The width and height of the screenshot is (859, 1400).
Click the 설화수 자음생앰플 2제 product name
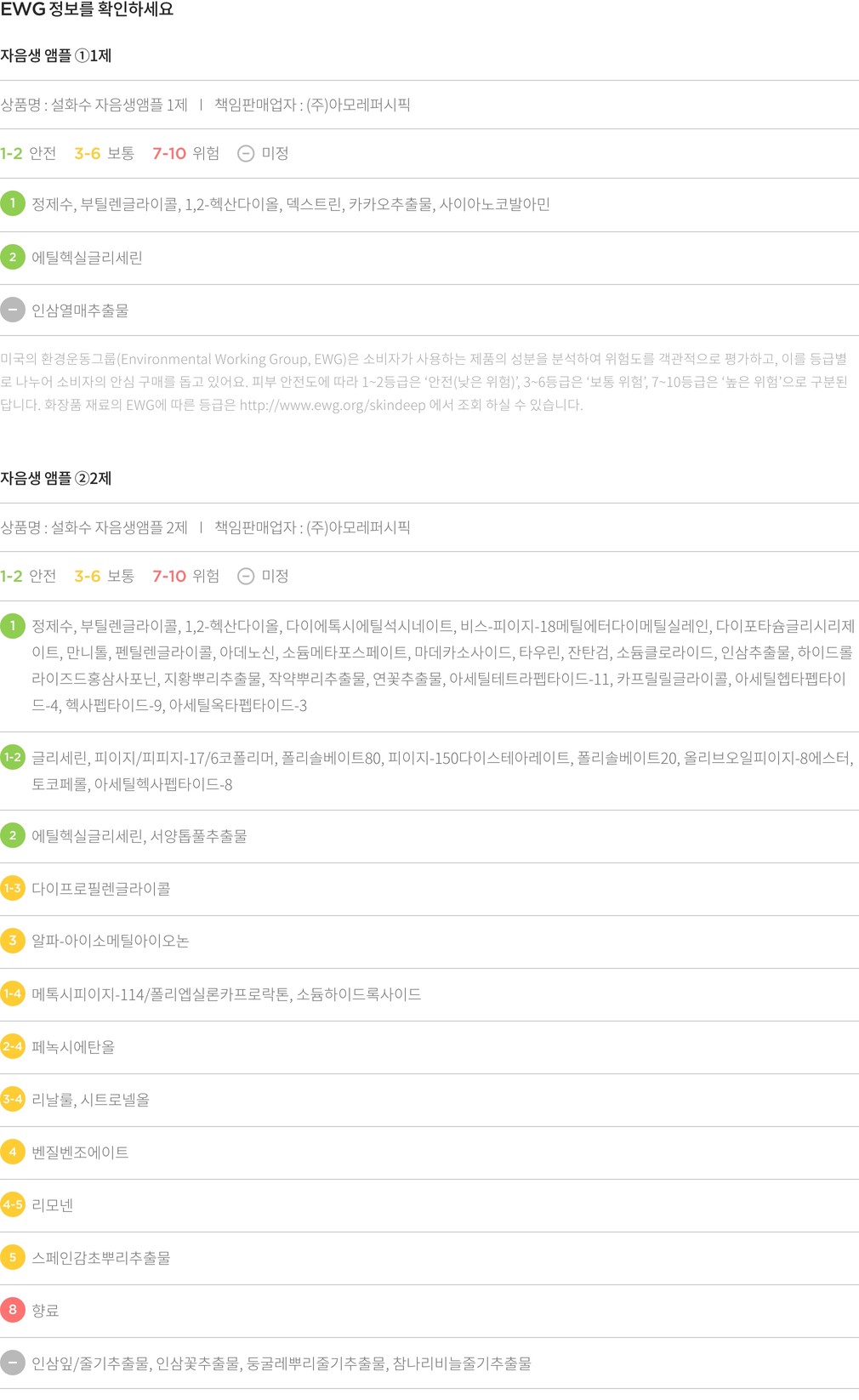click(119, 527)
